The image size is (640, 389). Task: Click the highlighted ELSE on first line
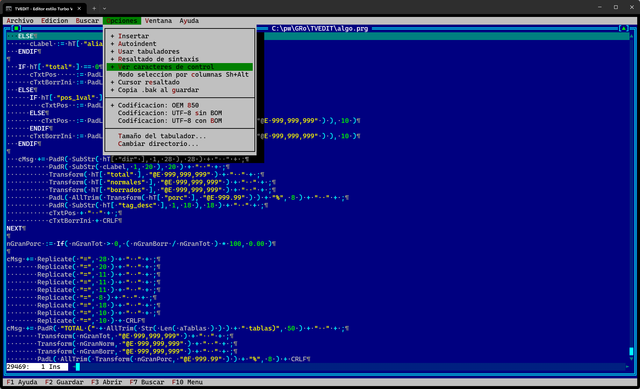(25, 36)
